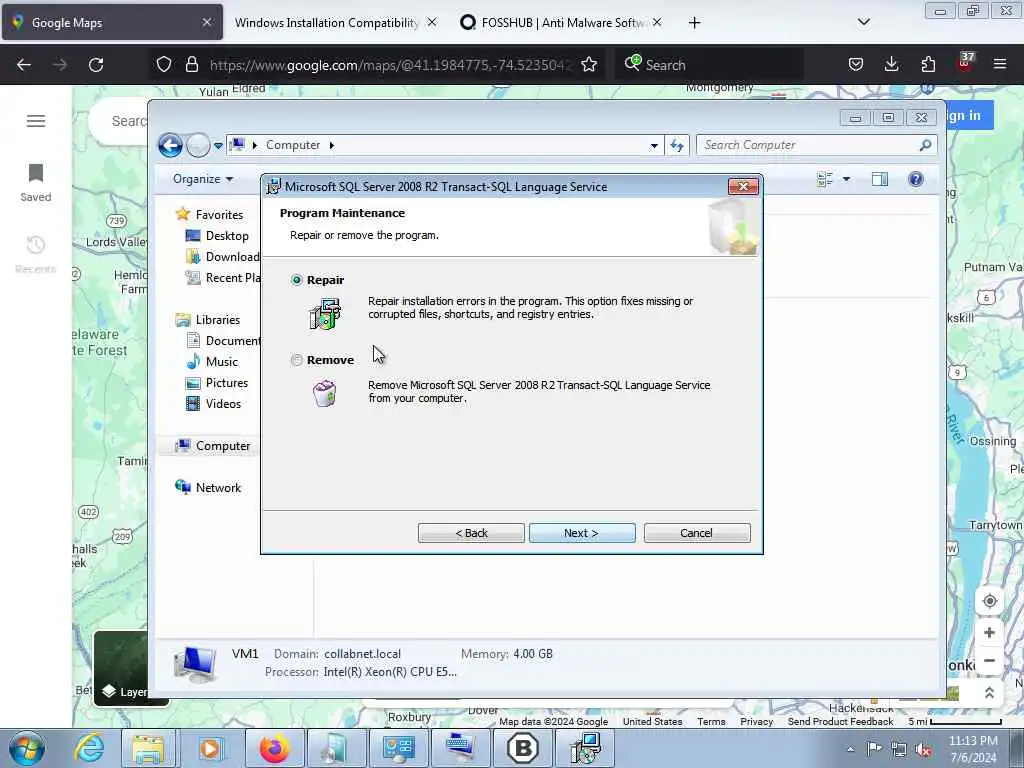Image resolution: width=1024 pixels, height=768 pixels.
Task: Click the Firefox Search box
Action: 709,65
